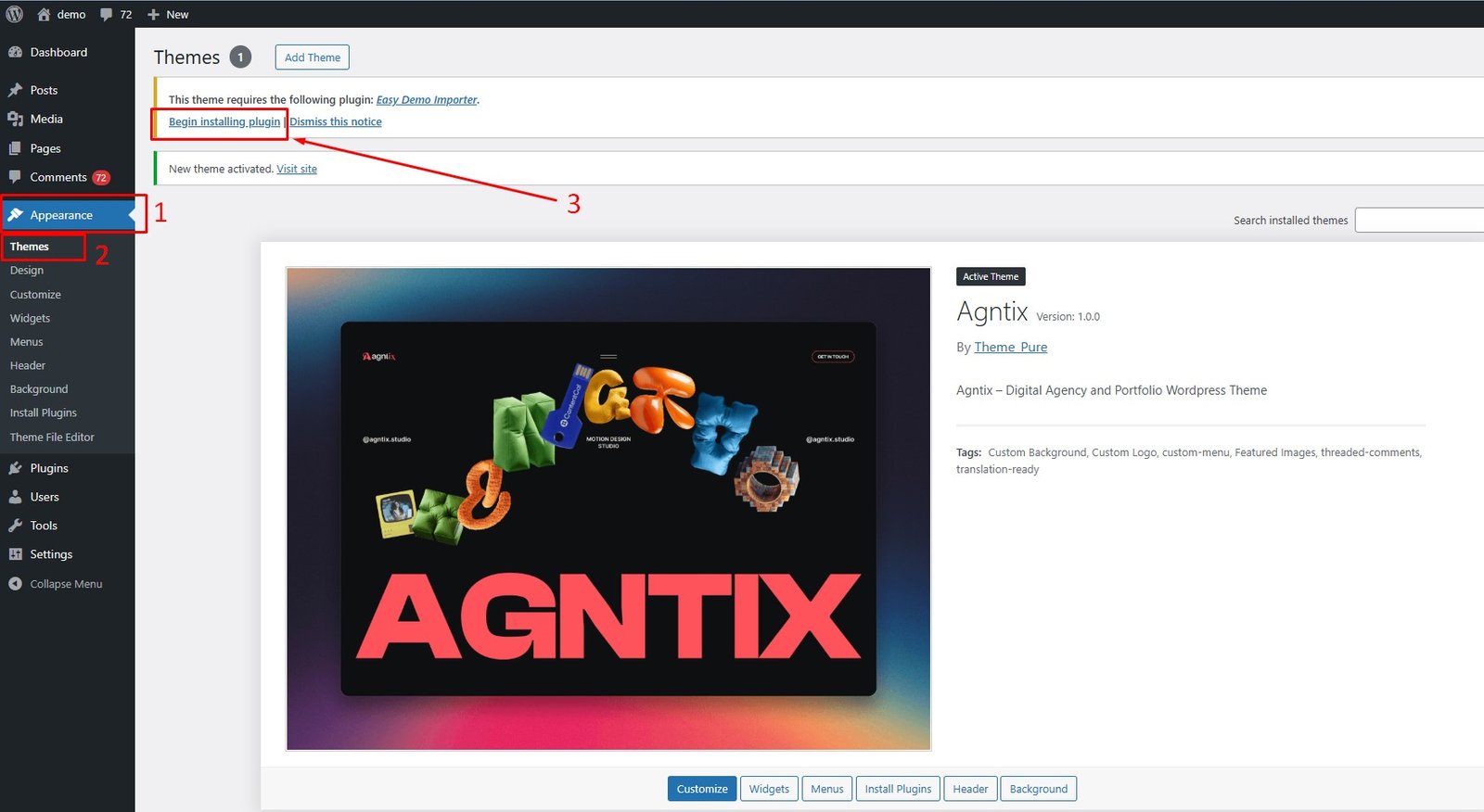The height and width of the screenshot is (812, 1484).
Task: Open the Theme File Editor
Action: coord(52,438)
